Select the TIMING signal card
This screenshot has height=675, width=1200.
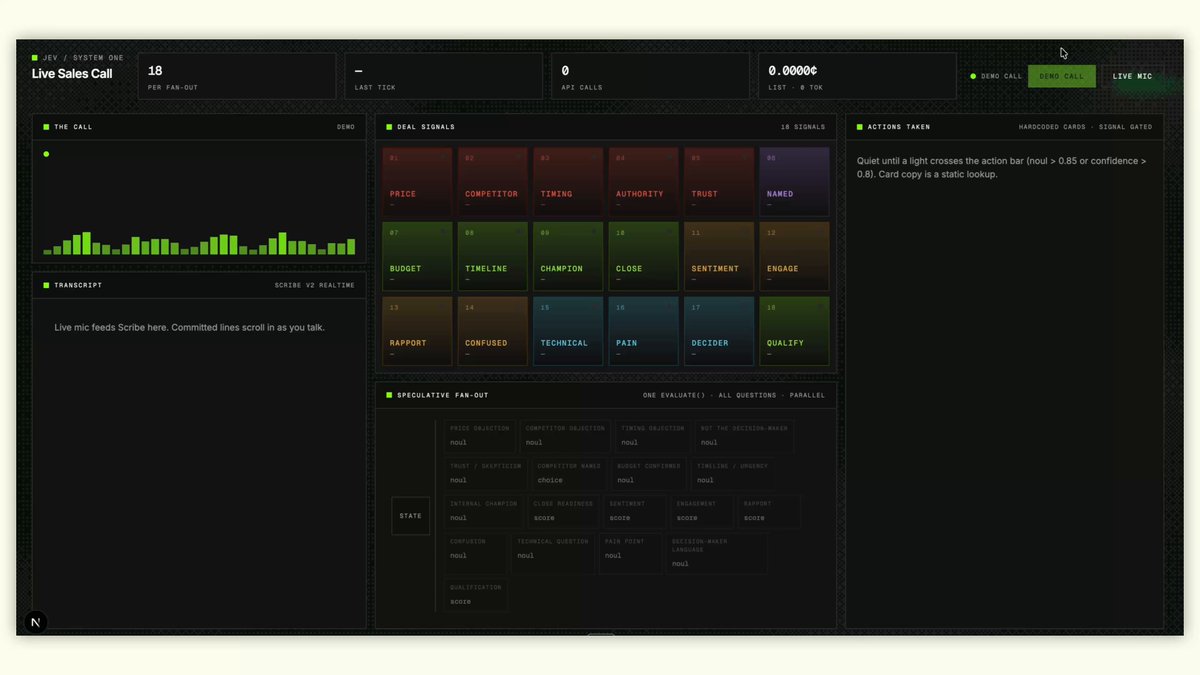click(x=568, y=181)
